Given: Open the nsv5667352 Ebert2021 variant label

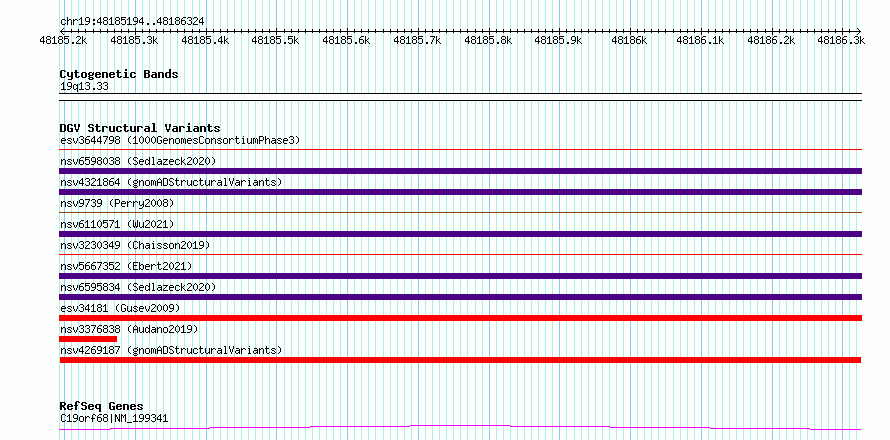Looking at the screenshot, I should [x=126, y=266].
